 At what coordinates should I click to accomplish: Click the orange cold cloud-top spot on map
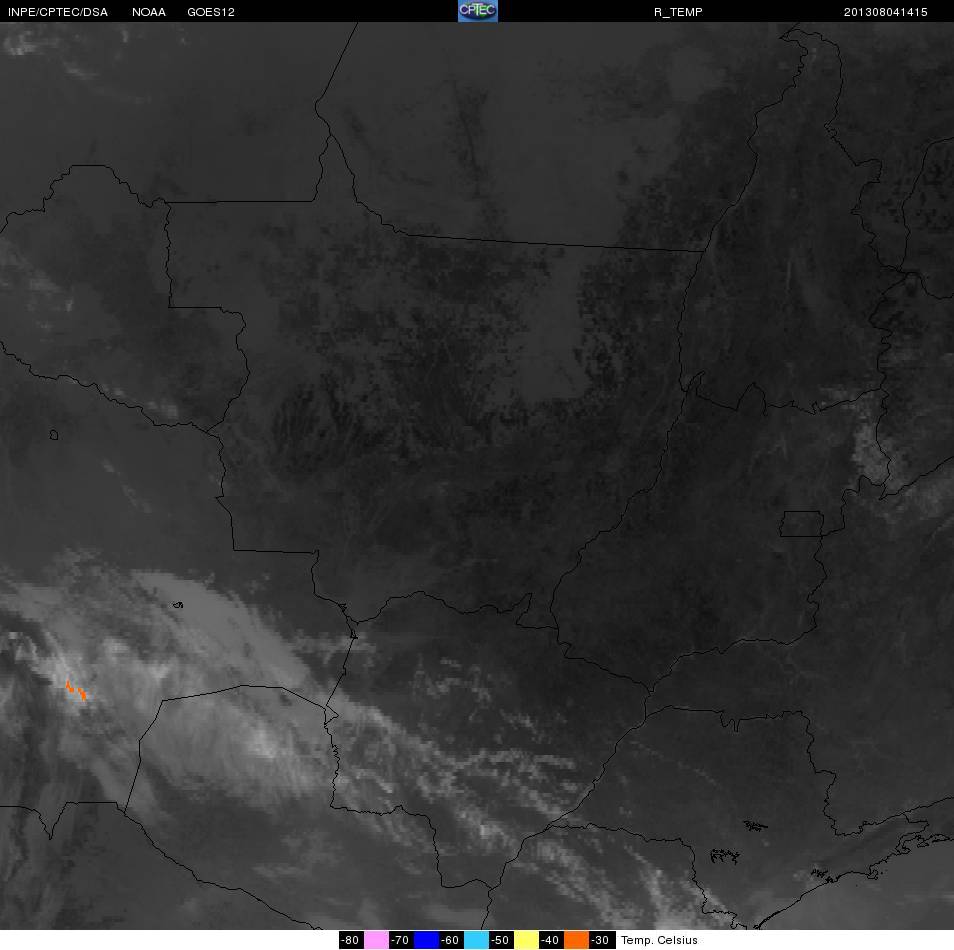point(76,690)
